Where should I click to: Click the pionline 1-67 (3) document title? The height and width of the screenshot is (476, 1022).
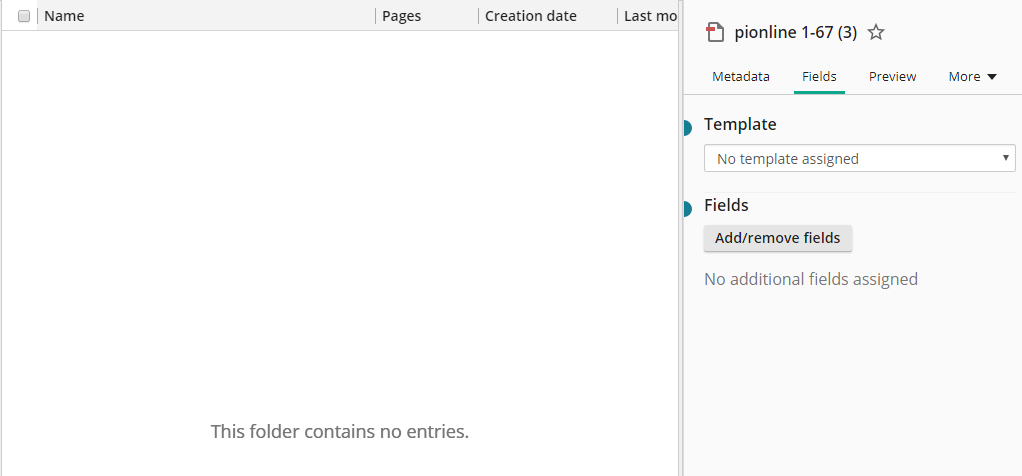tap(795, 33)
